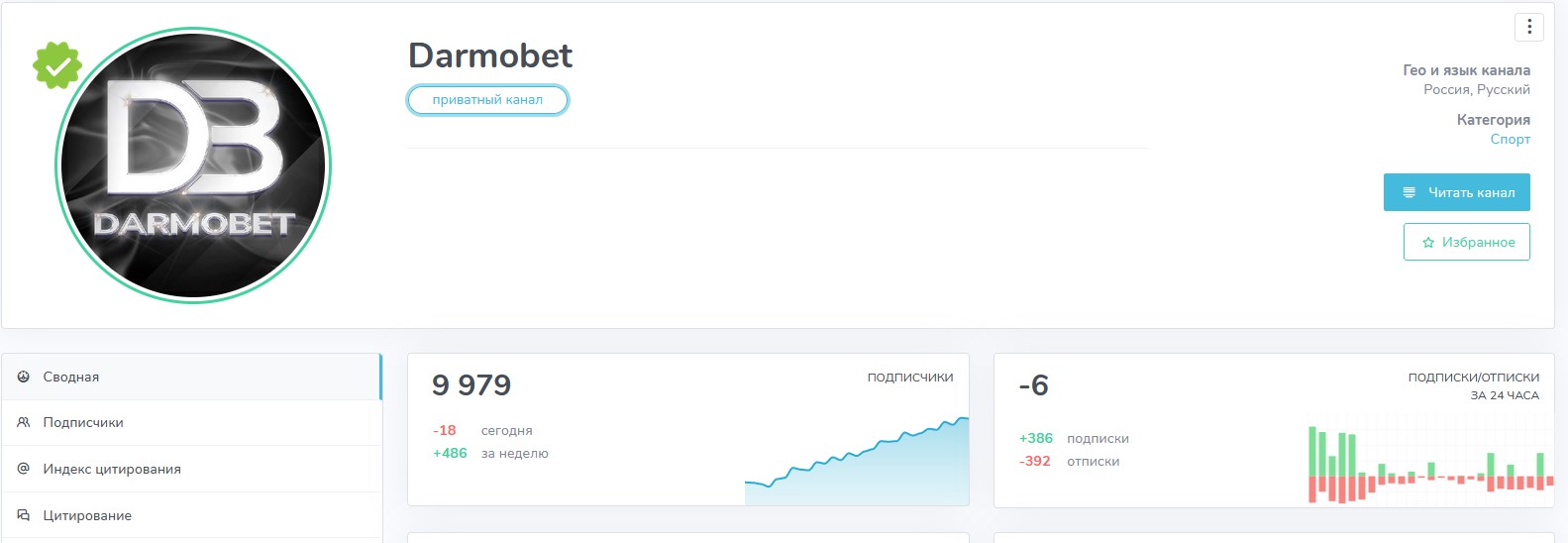Click the Цитирование quote icon
This screenshot has height=543, width=1568.
coord(24,515)
